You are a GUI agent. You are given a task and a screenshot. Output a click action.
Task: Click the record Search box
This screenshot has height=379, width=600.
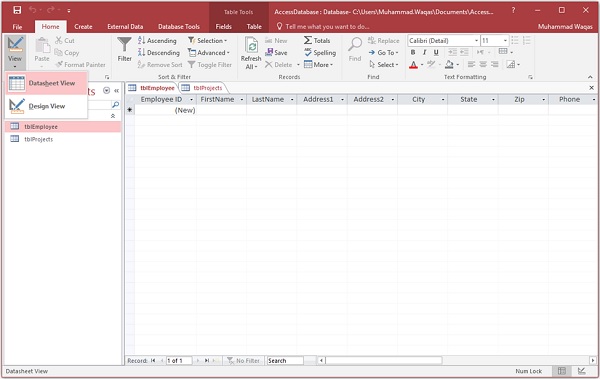(285, 361)
